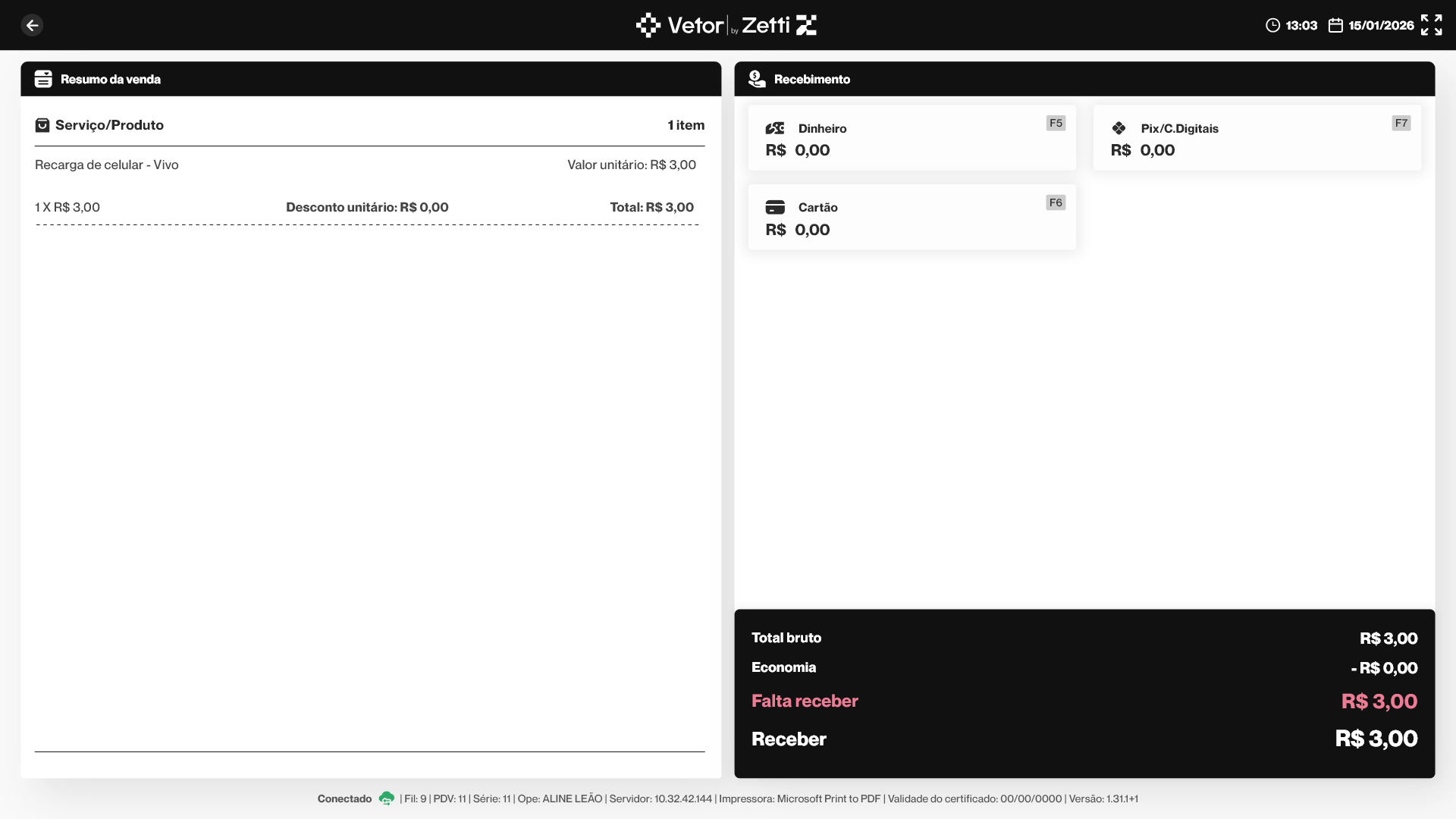Click the F7 shortcut badge
Image resolution: width=1456 pixels, height=819 pixels.
coord(1401,123)
